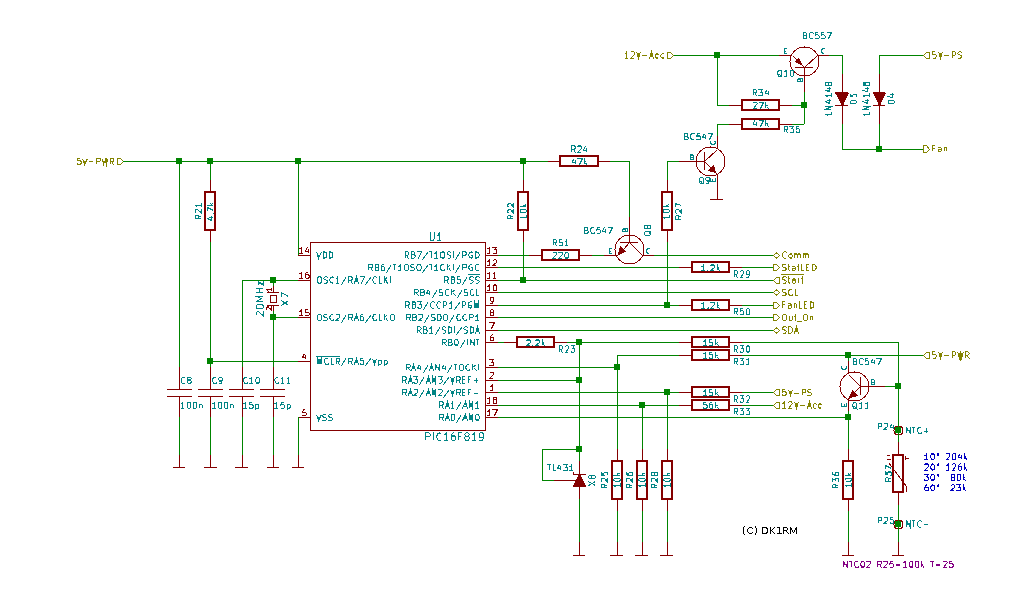Select the R24 47k resistor

click(578, 160)
